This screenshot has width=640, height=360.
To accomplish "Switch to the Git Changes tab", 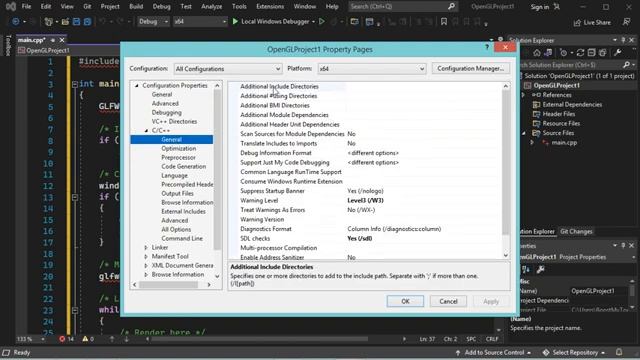I will 576,231.
